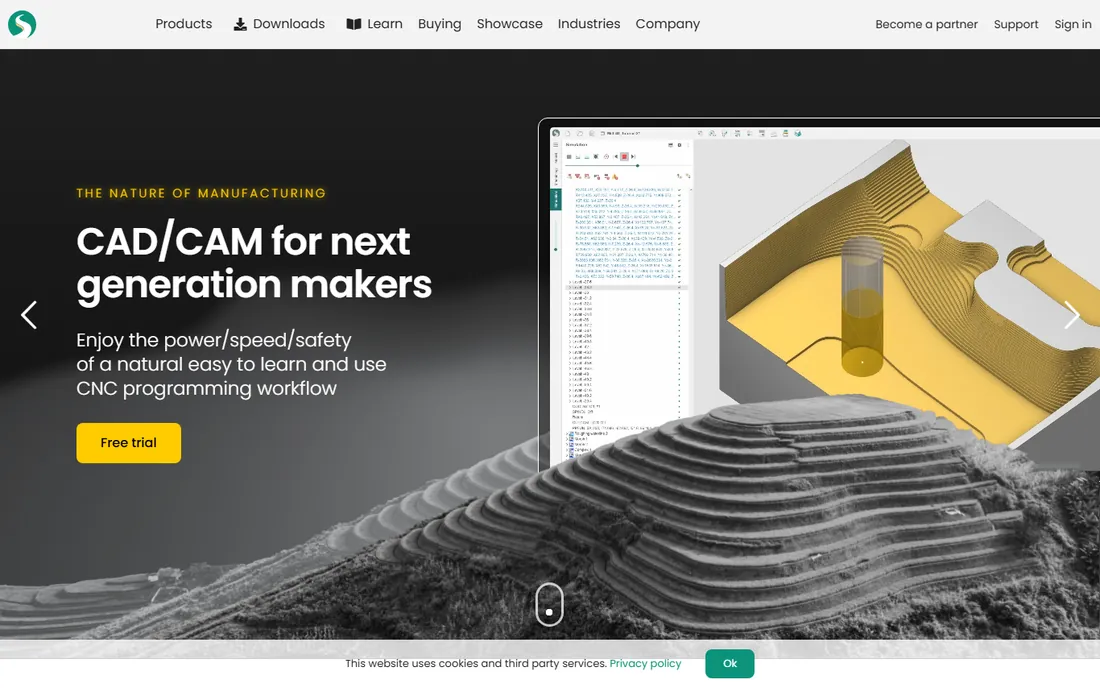Open the Showcase menu
The width and height of the screenshot is (1100, 688).
click(x=510, y=24)
